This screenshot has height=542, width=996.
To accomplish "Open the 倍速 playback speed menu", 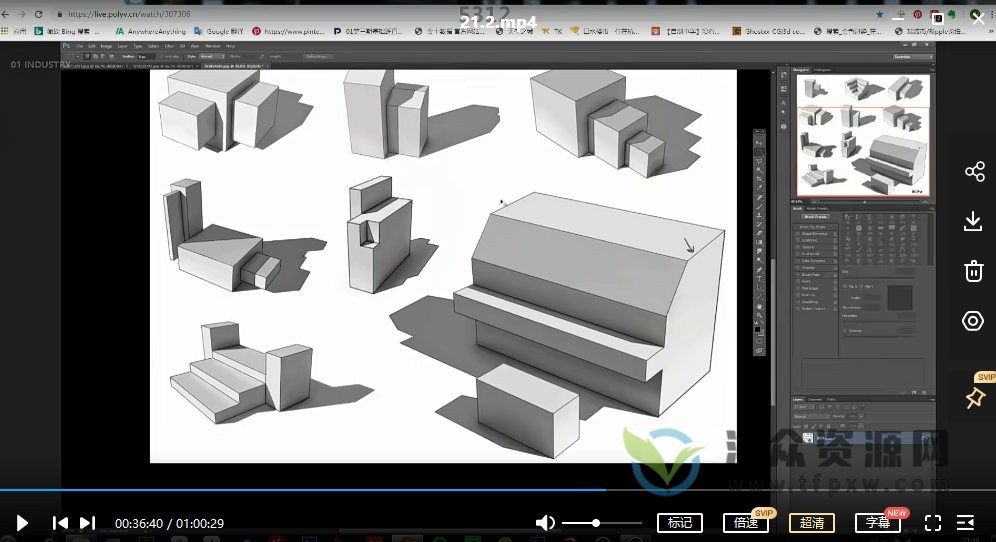I will (745, 522).
